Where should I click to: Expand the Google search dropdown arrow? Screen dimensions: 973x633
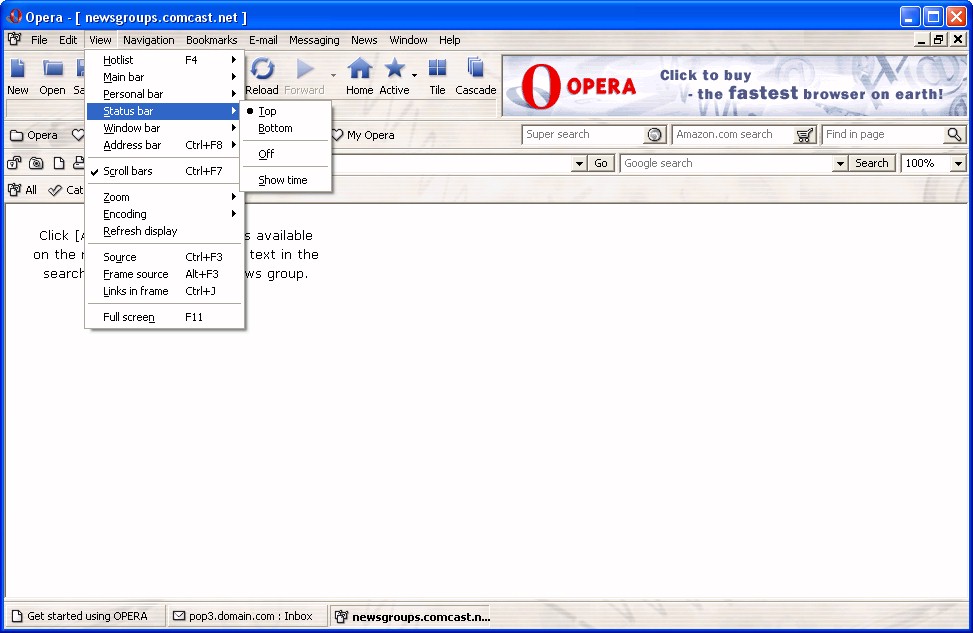(839, 163)
